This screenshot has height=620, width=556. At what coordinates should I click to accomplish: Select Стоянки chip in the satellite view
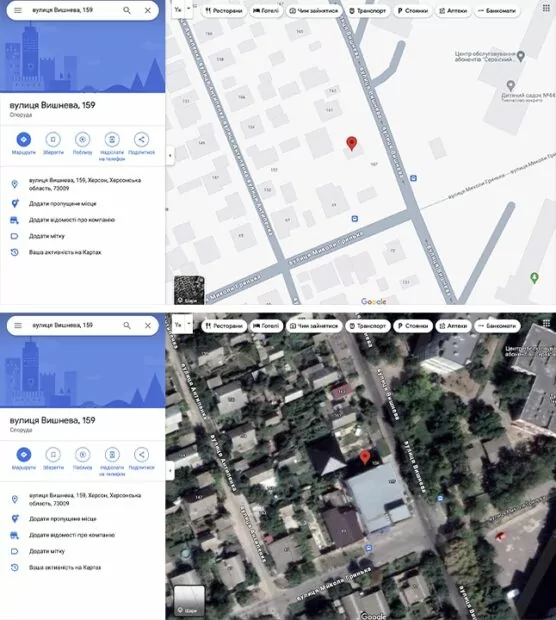pos(412,326)
